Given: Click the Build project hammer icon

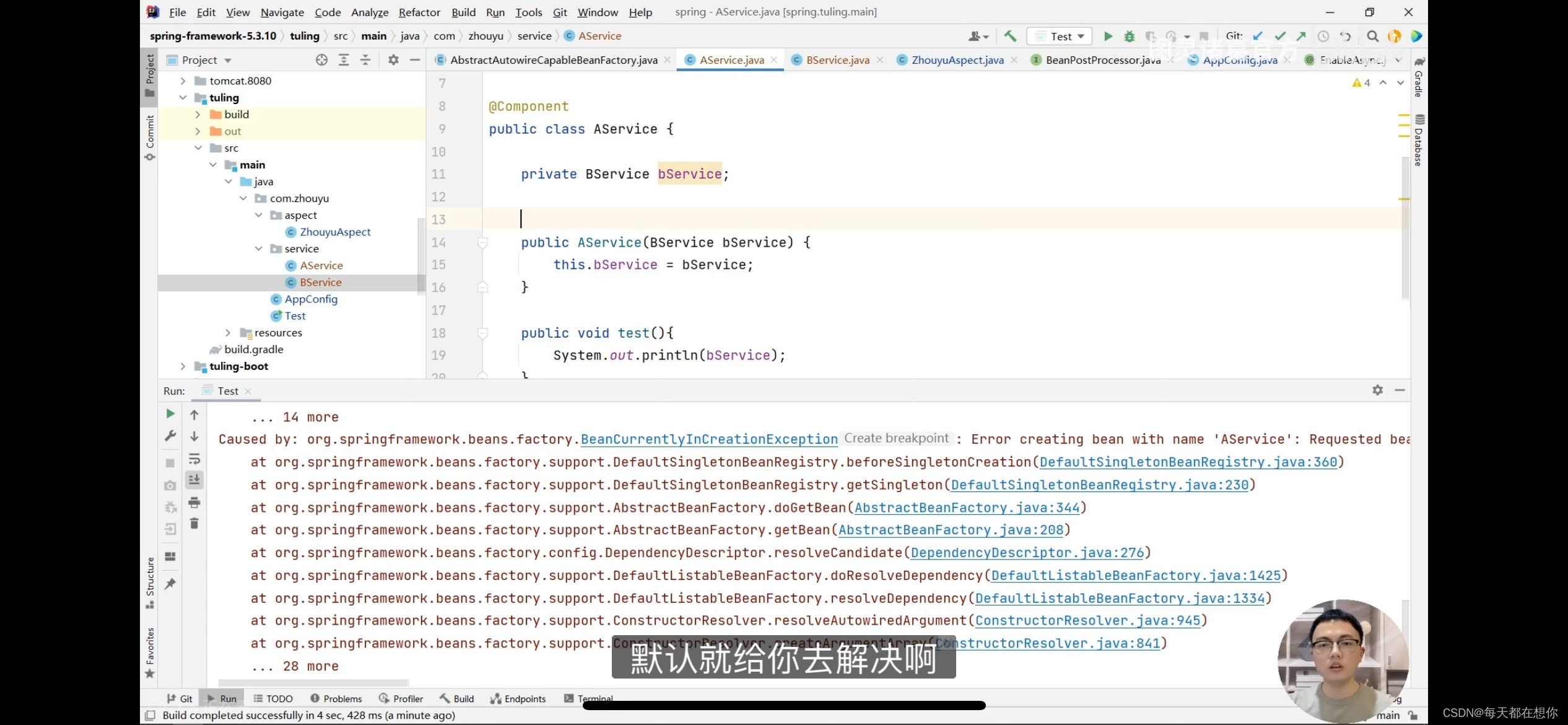Looking at the screenshot, I should [1010, 36].
